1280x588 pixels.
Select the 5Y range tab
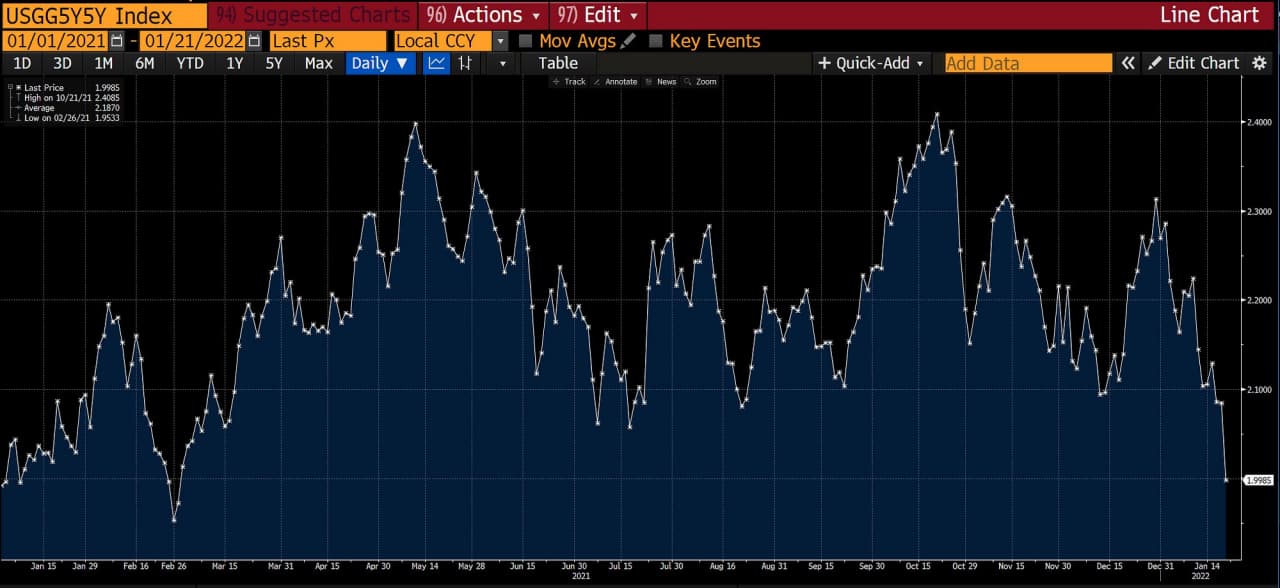click(273, 63)
